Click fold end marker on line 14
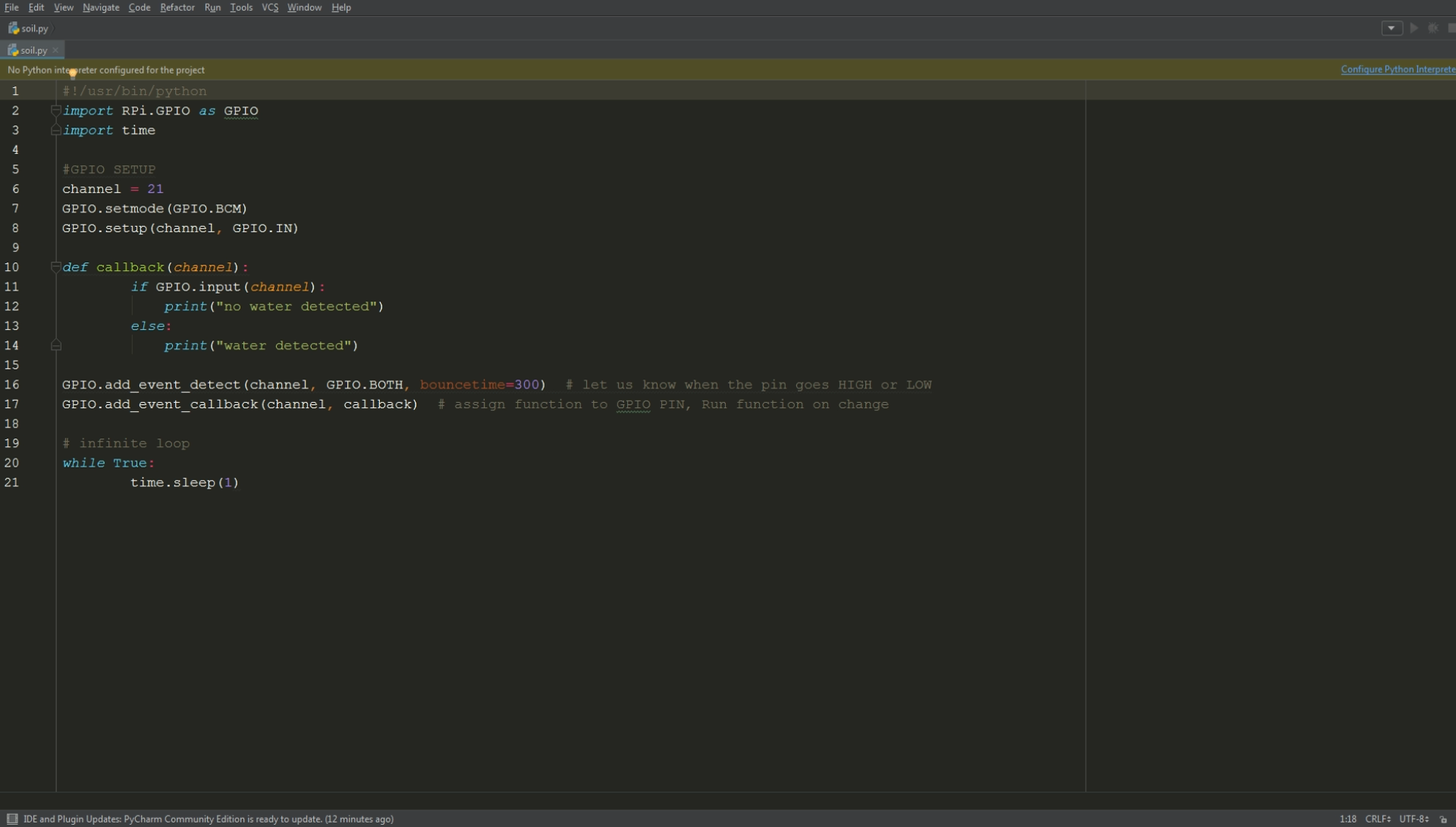The width and height of the screenshot is (1456, 827). point(55,346)
